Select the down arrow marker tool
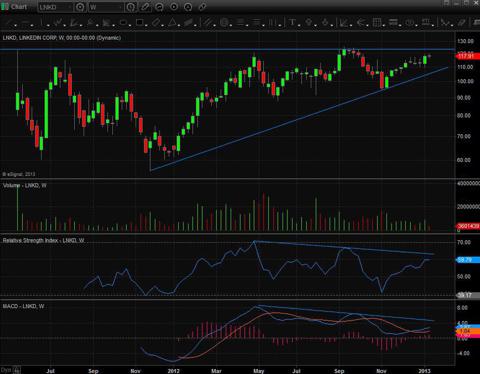 325,22
